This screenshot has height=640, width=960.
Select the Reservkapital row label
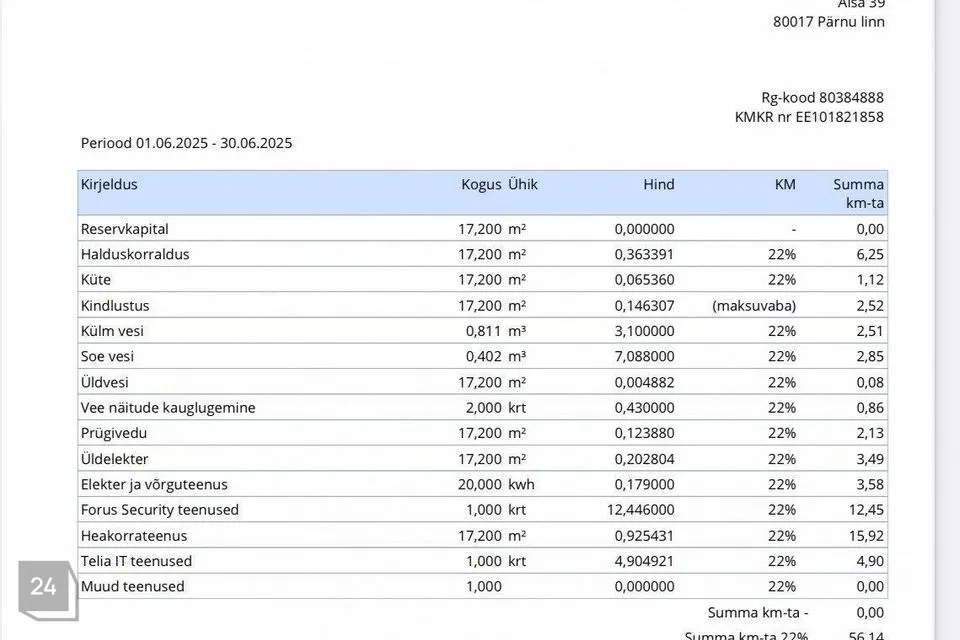click(124, 229)
